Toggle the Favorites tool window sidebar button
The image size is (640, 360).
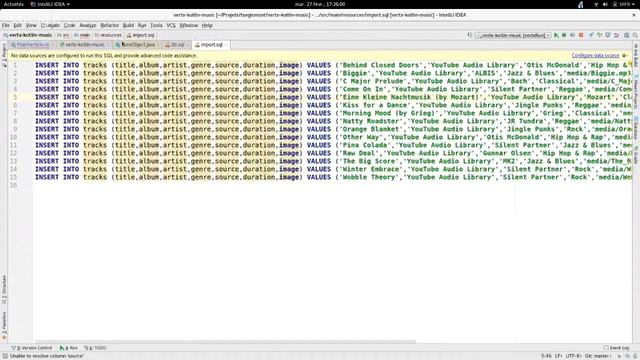[4, 325]
